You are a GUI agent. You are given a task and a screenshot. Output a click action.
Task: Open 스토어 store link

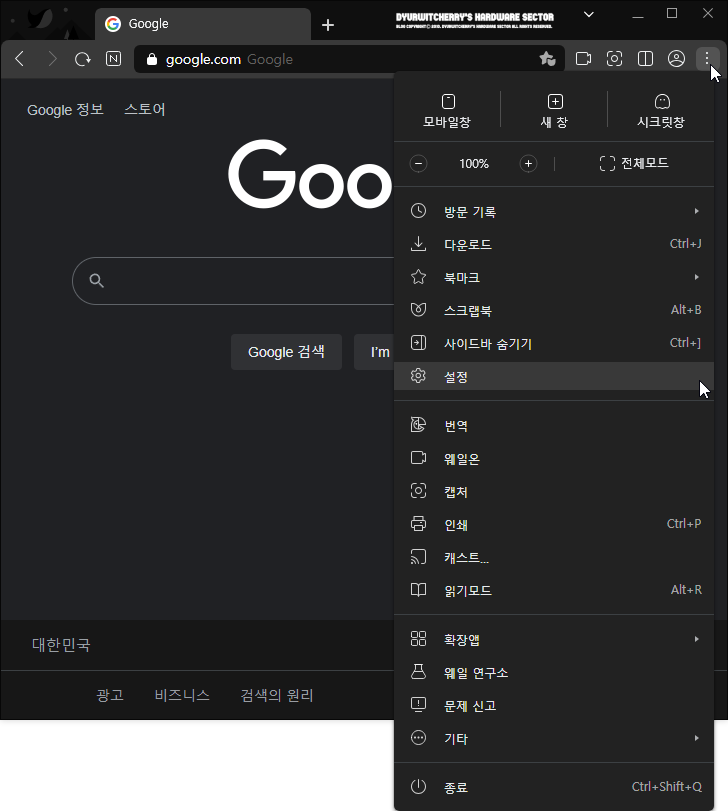145,110
